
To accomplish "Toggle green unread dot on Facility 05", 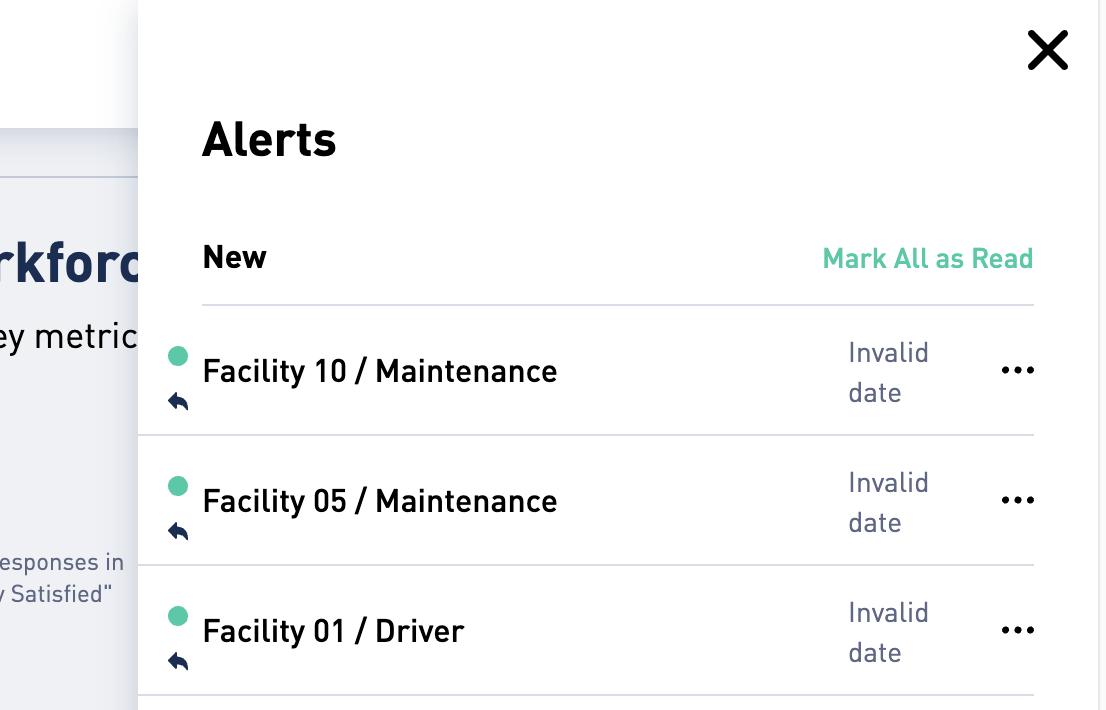I will click(x=178, y=486).
